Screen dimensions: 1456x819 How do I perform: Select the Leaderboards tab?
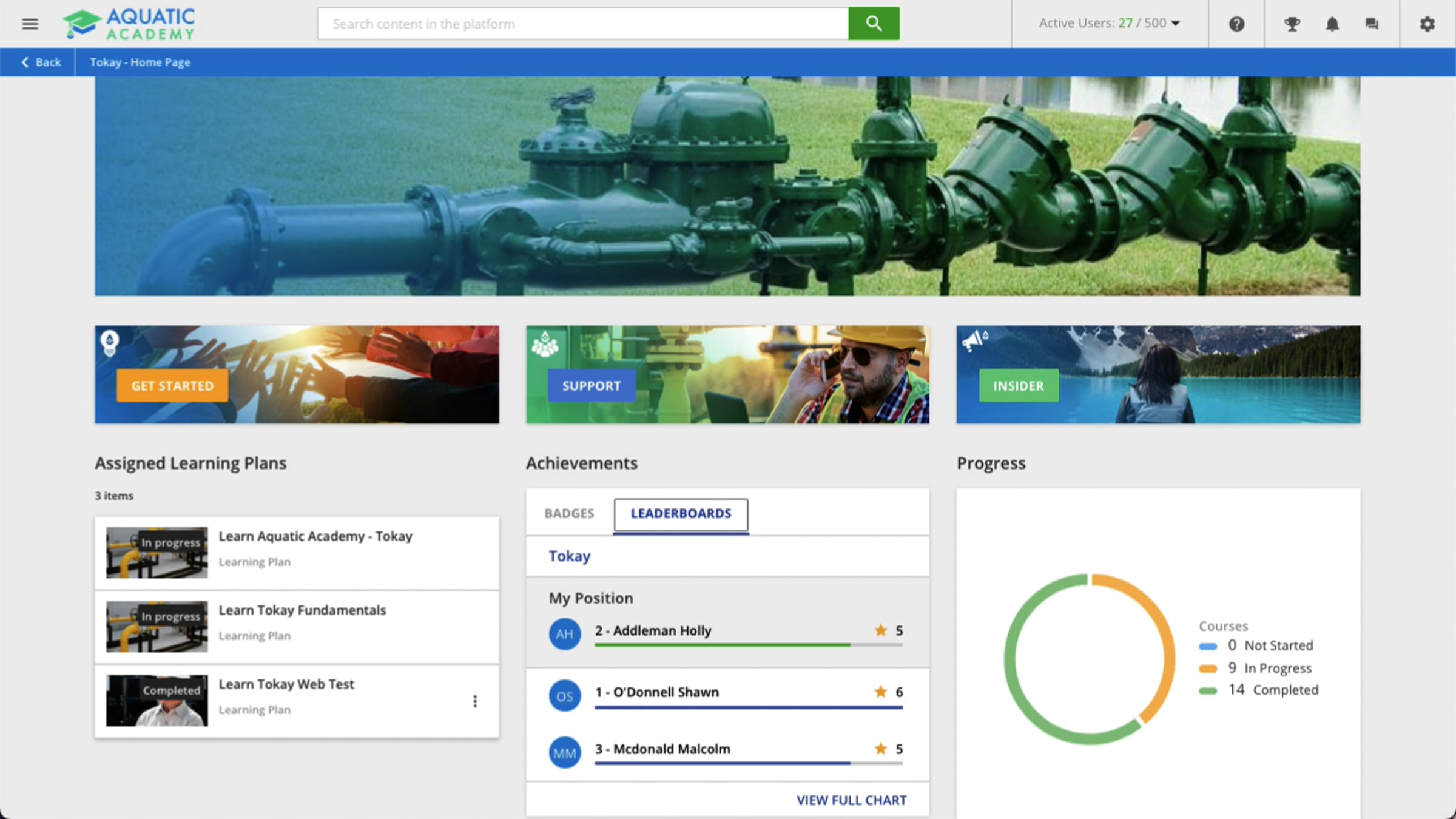[x=681, y=513]
